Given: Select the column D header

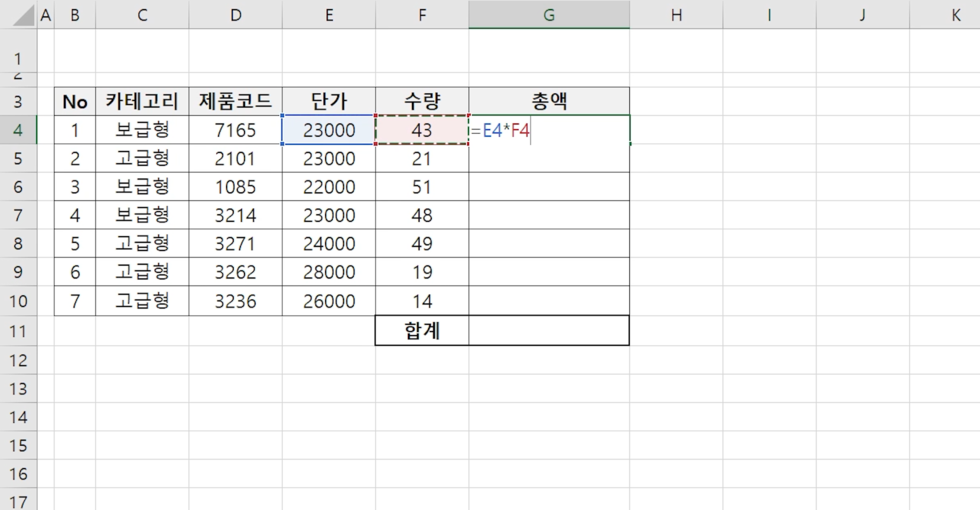Looking at the screenshot, I should pos(235,15).
